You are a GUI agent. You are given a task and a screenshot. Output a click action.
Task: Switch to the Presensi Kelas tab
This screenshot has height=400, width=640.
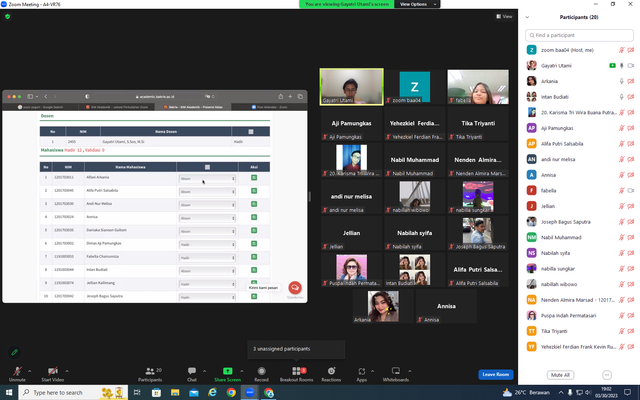193,107
